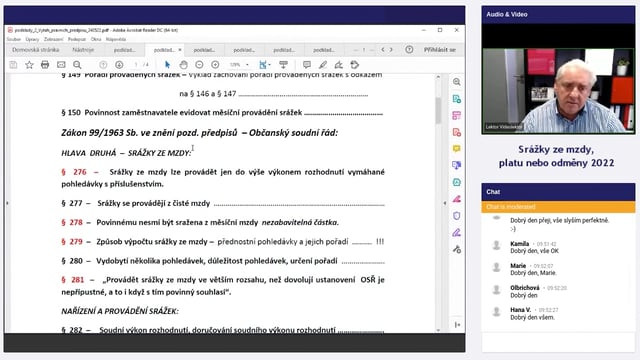Click the read mode scrolling icon
This screenshot has width=640, height=360.
tap(283, 65)
